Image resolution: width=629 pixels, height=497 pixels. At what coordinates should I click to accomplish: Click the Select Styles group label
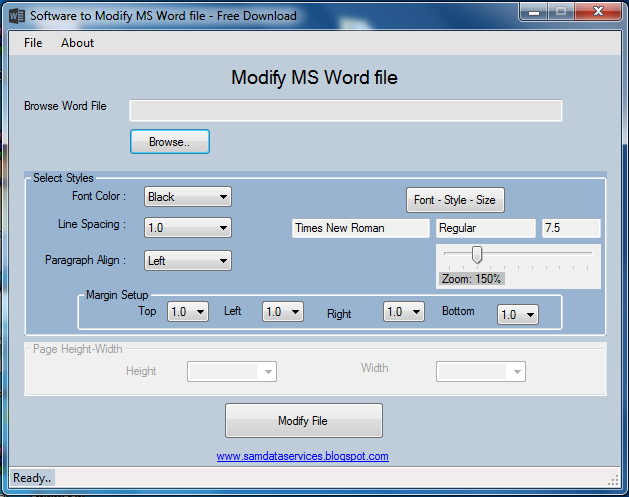click(63, 178)
